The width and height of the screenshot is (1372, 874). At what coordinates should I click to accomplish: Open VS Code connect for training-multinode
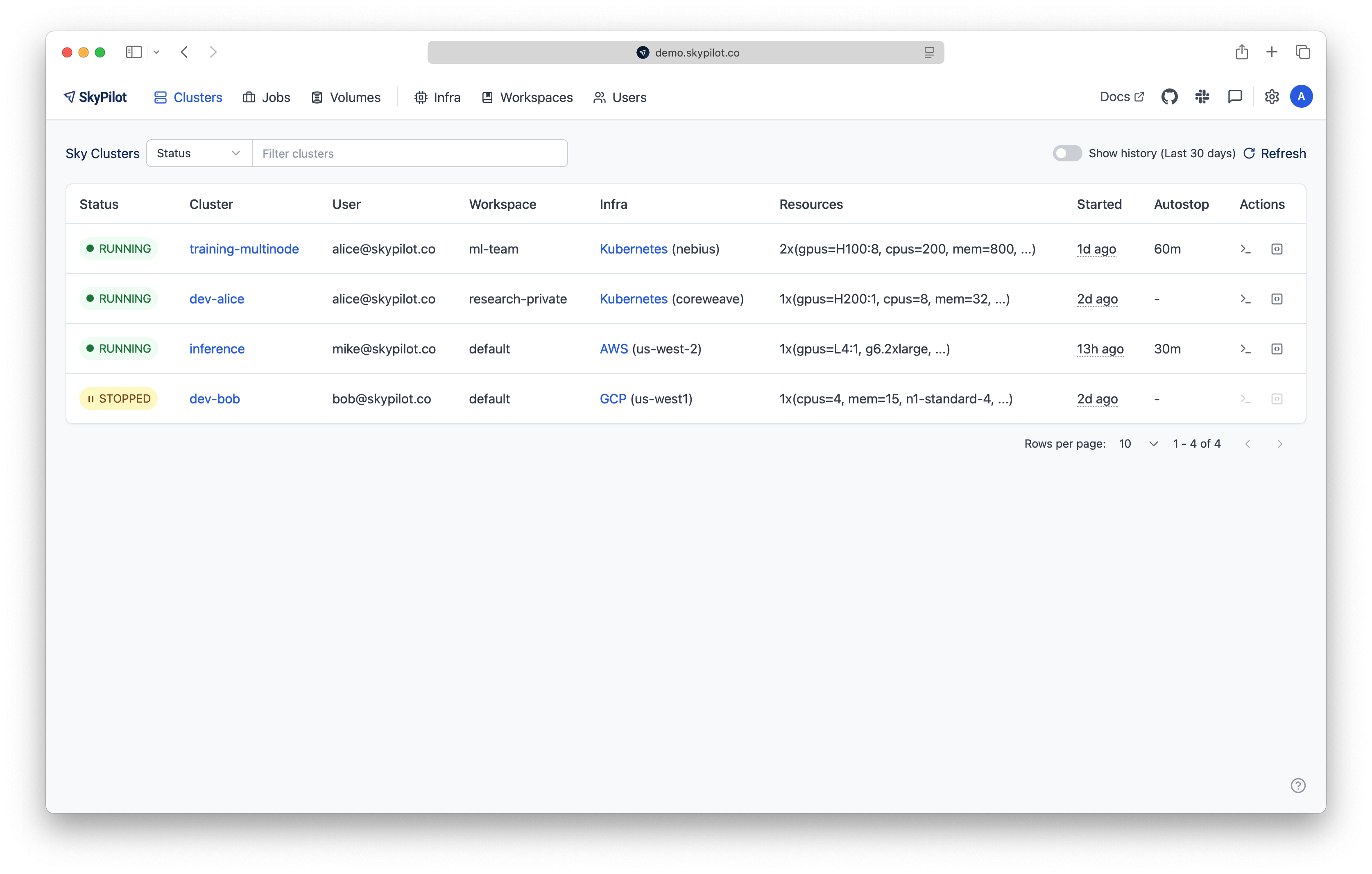[x=1277, y=249]
